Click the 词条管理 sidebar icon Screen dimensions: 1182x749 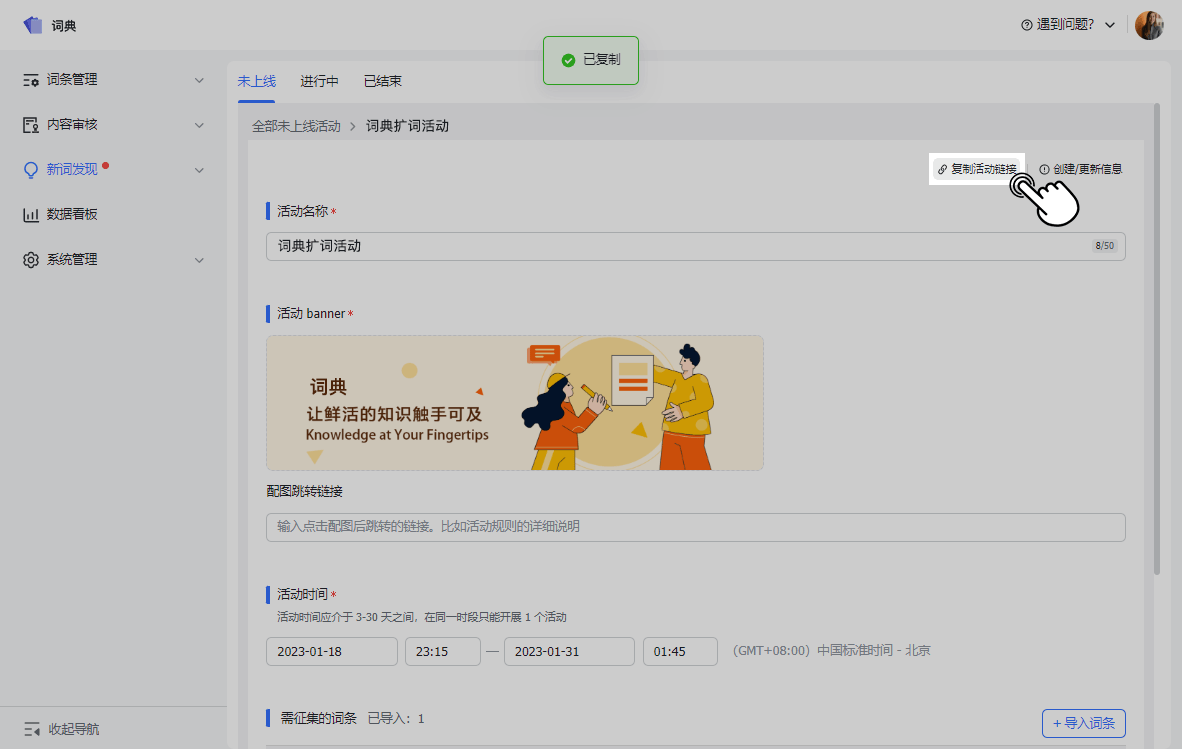pyautogui.click(x=31, y=80)
